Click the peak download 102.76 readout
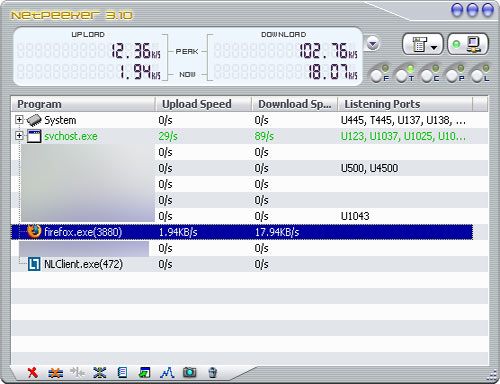 [329, 51]
